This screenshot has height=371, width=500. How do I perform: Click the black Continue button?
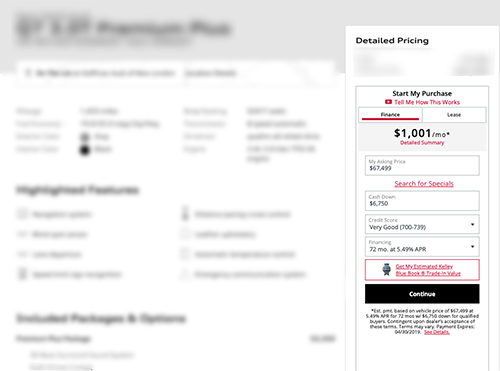422,294
